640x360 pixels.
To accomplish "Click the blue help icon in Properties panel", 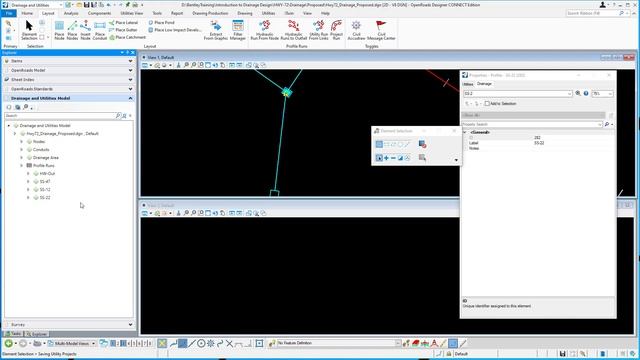I will point(586,93).
